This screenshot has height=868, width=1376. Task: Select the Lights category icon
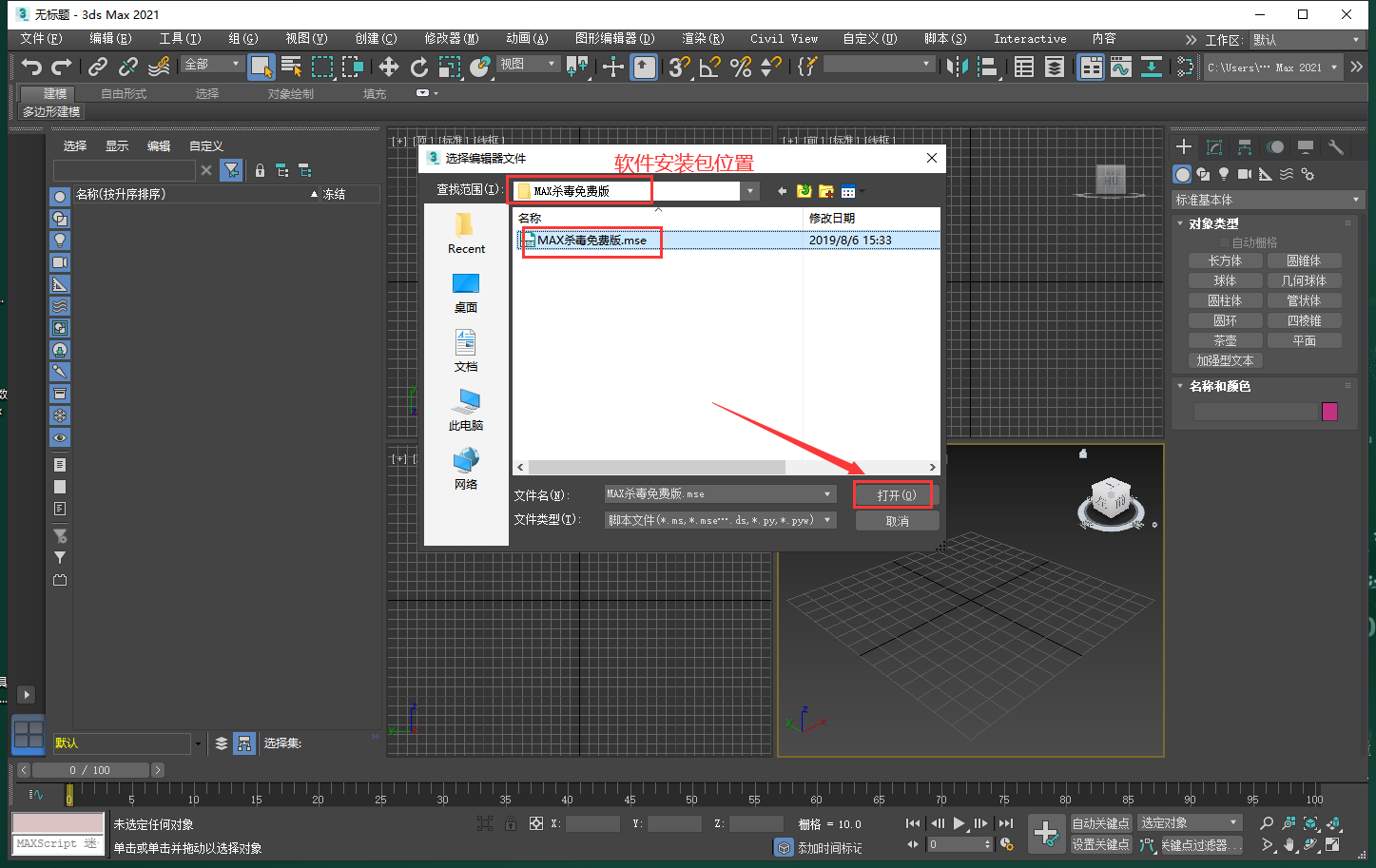coord(1224,174)
